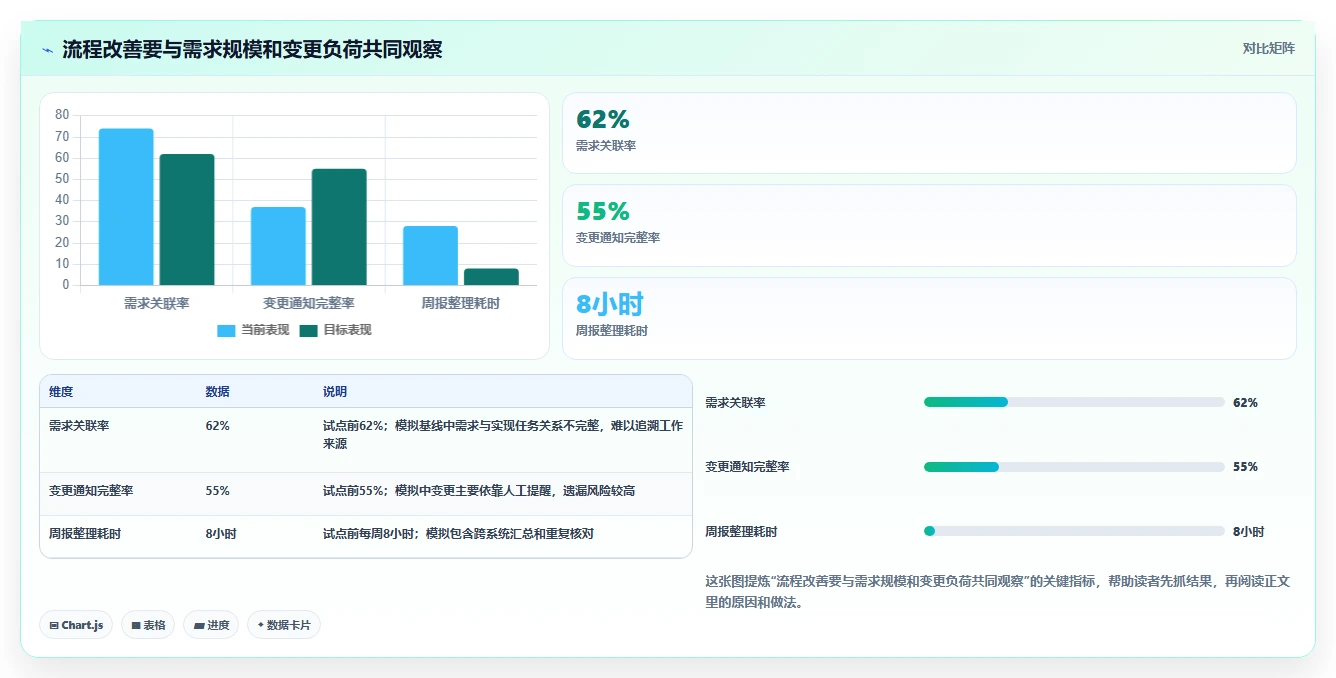
Task: Click the 变更通知完整率 progress bar
Action: click(1074, 467)
